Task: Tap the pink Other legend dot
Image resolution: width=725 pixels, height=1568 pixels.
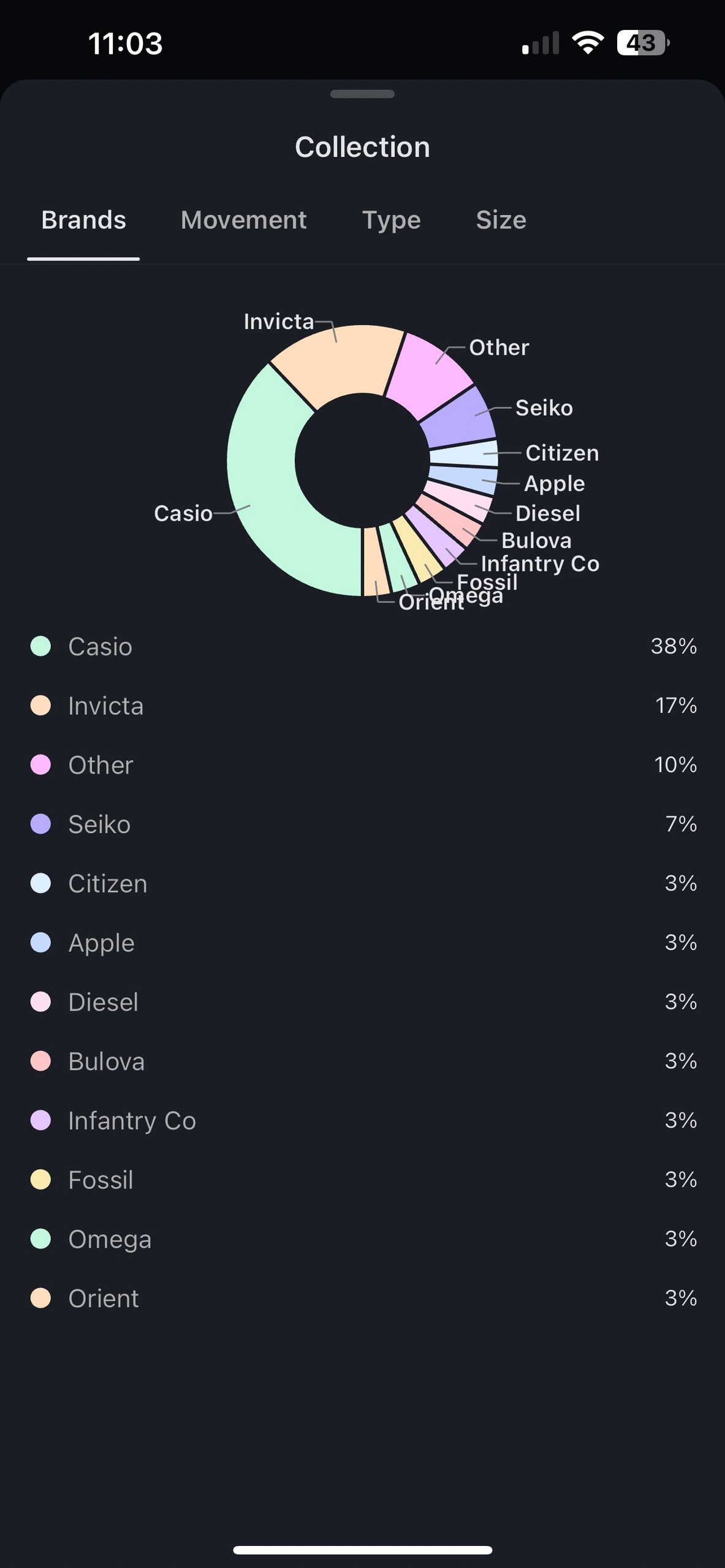Action: click(x=40, y=765)
